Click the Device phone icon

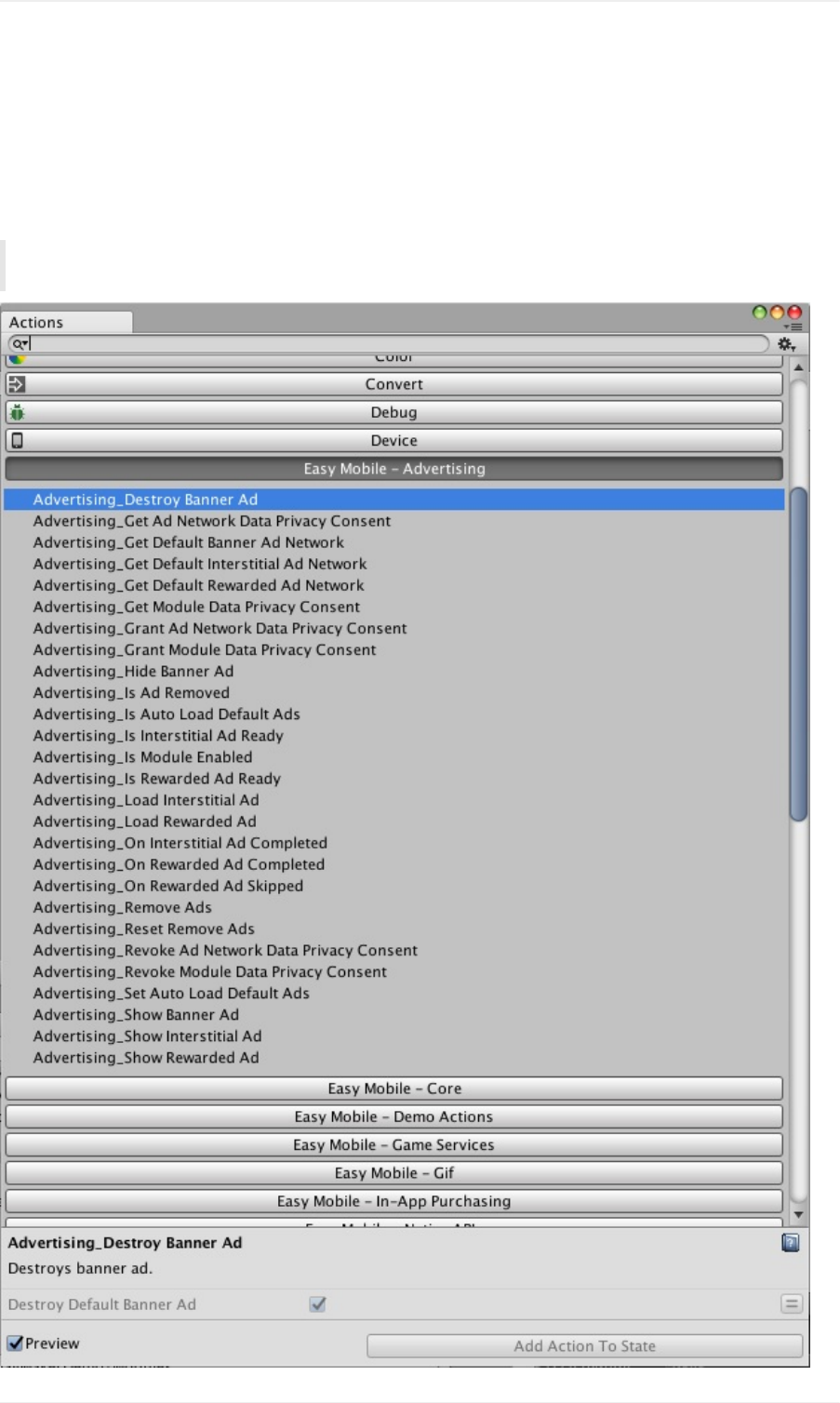16,440
